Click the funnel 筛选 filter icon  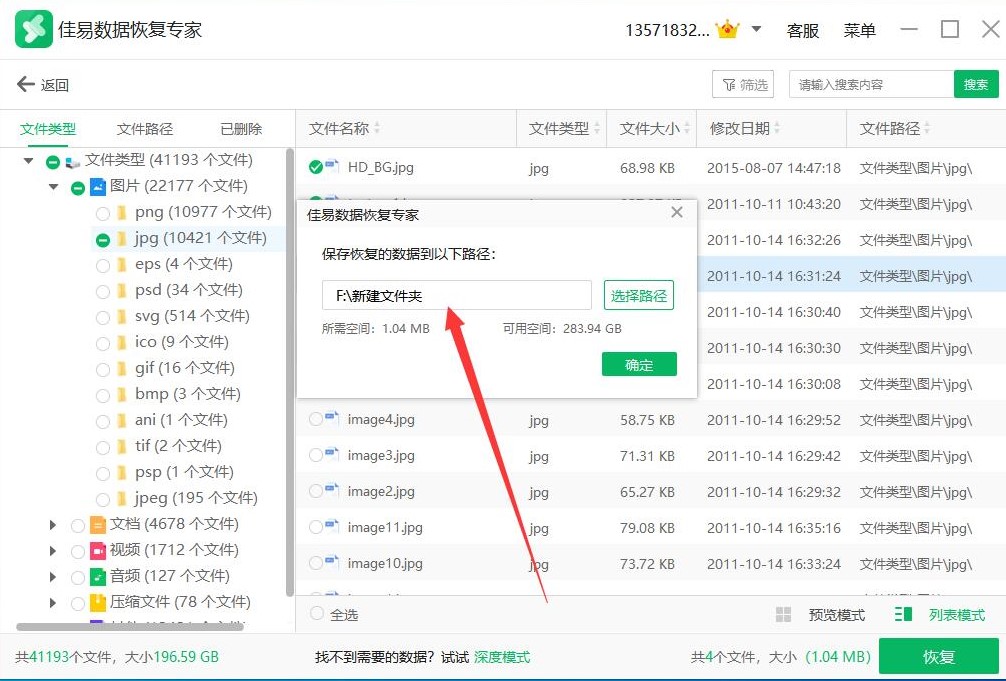click(x=726, y=85)
